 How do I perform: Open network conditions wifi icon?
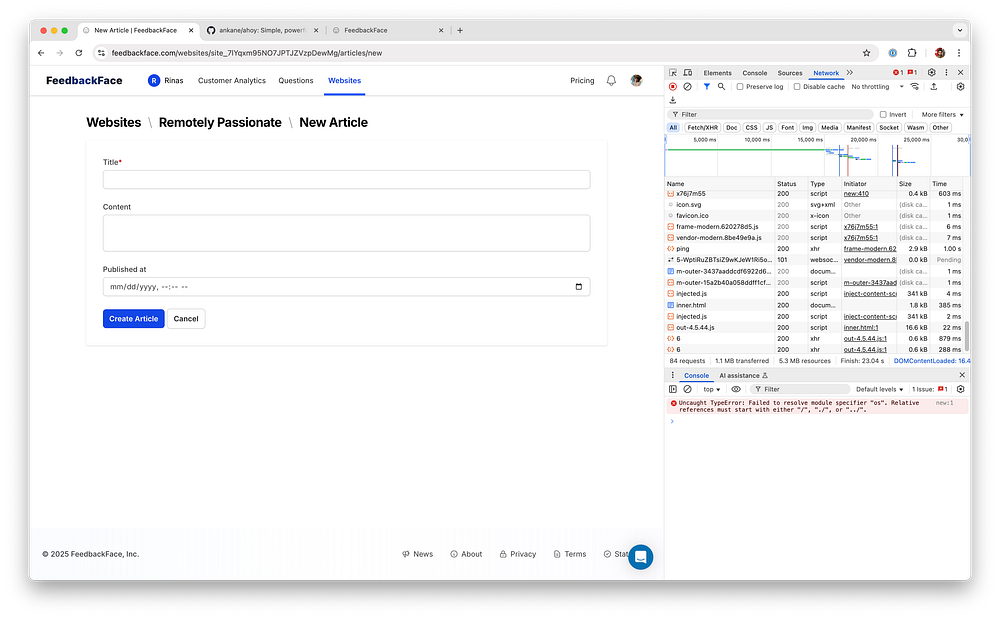point(915,87)
